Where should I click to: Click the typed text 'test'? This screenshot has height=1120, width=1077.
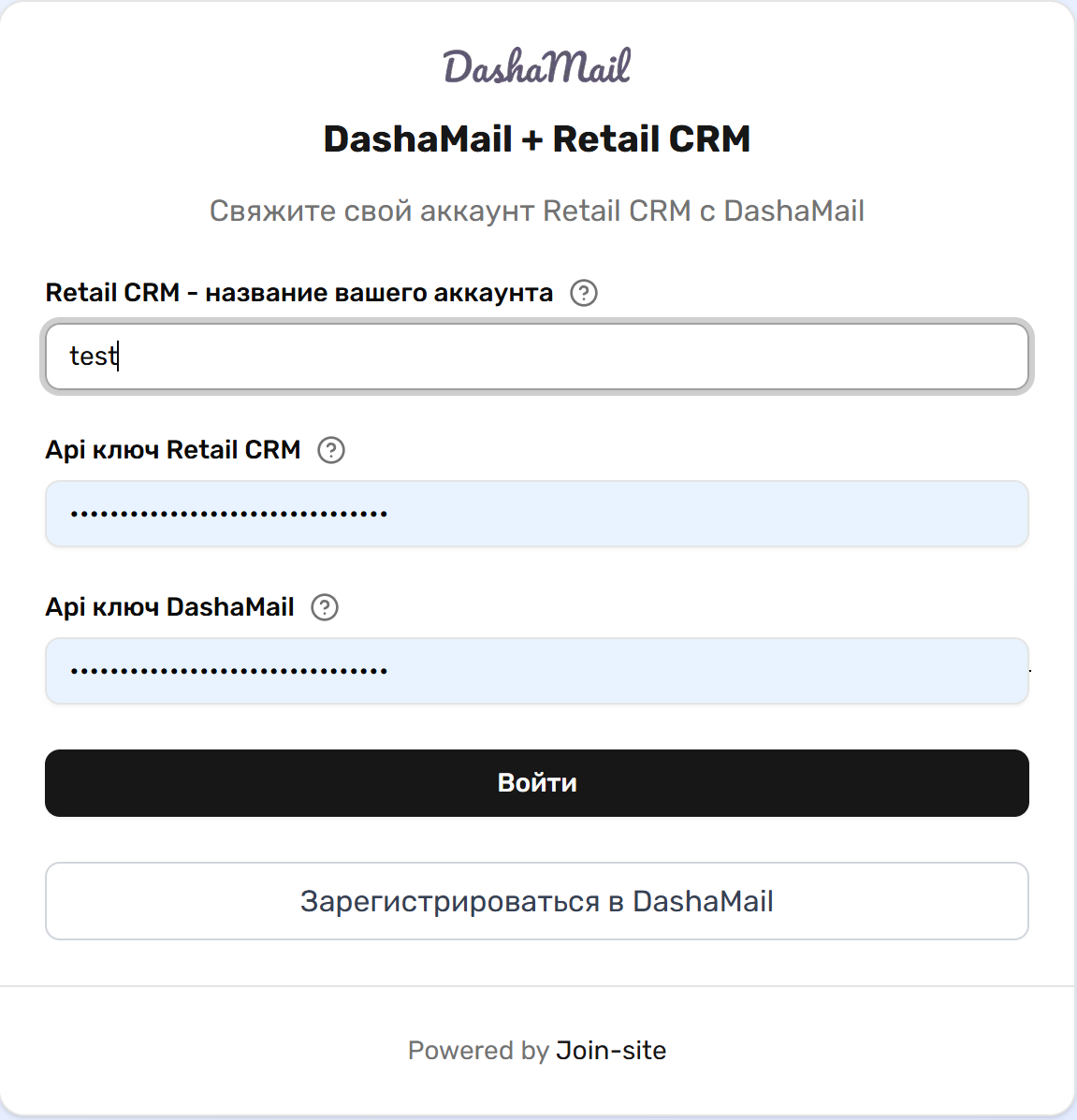(x=93, y=356)
